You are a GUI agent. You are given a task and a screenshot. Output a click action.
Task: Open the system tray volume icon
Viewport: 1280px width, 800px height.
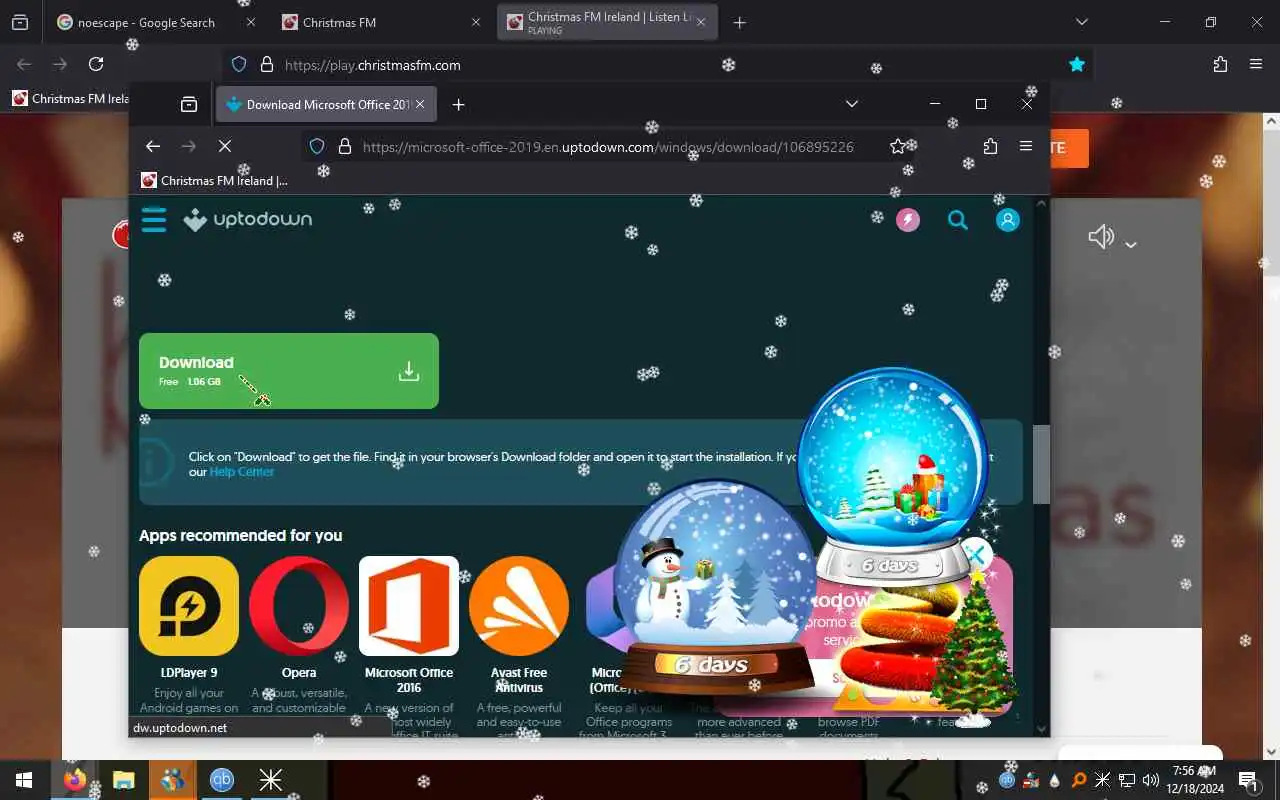tap(1150, 780)
